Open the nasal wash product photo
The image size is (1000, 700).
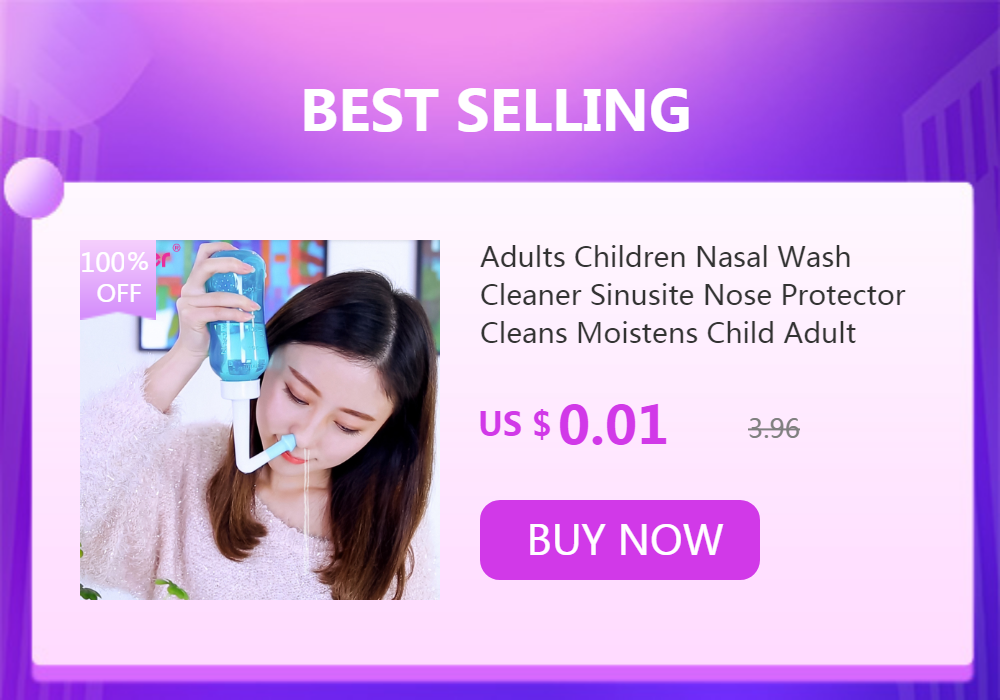coord(260,419)
